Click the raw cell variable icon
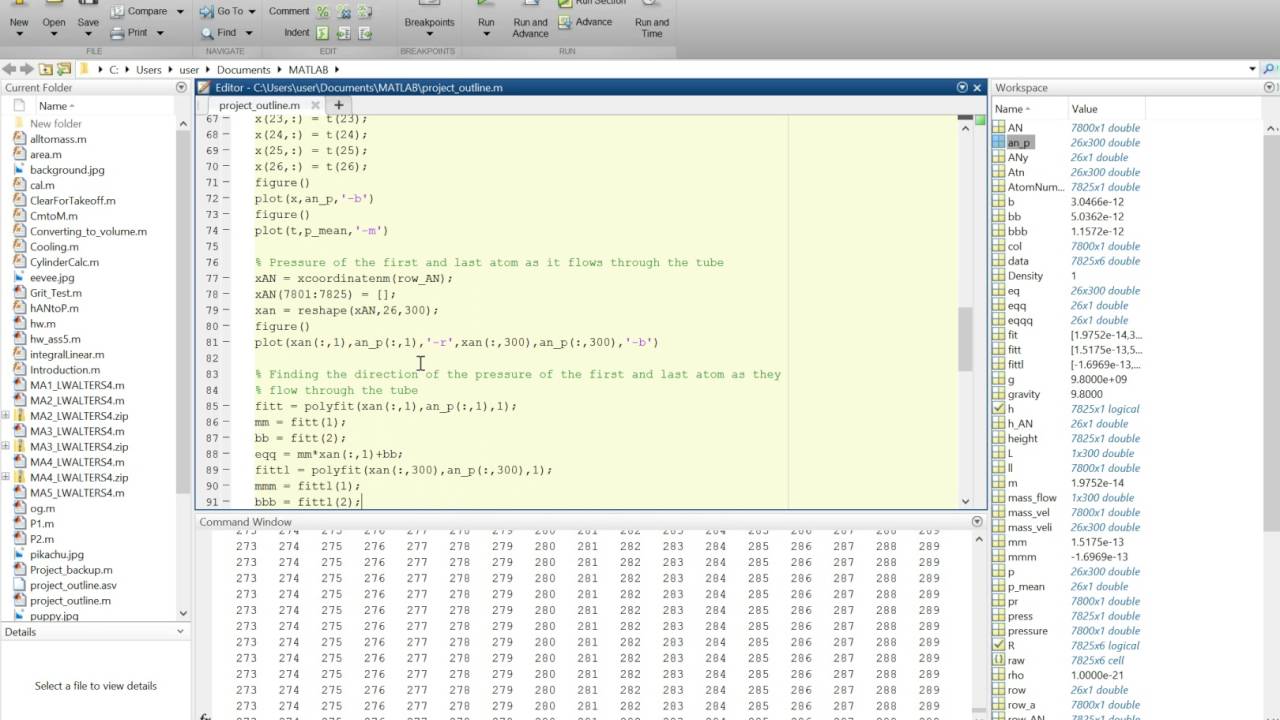 tap(999, 661)
